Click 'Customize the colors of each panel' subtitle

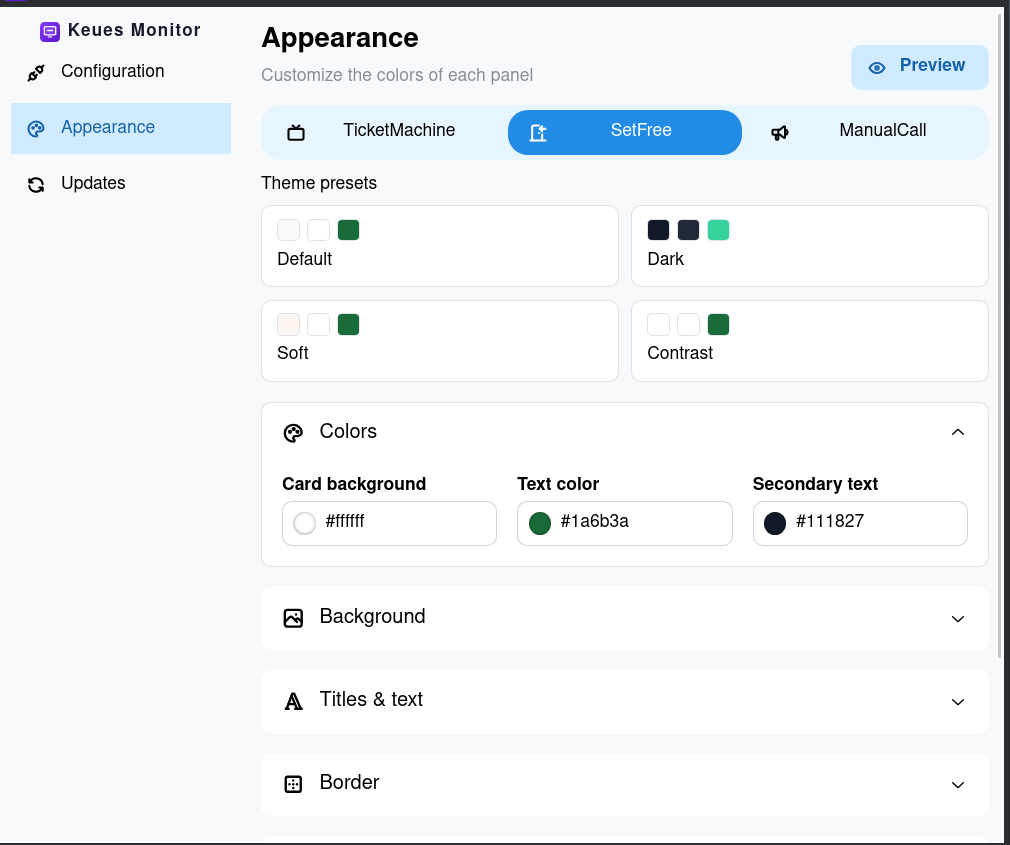(x=397, y=75)
